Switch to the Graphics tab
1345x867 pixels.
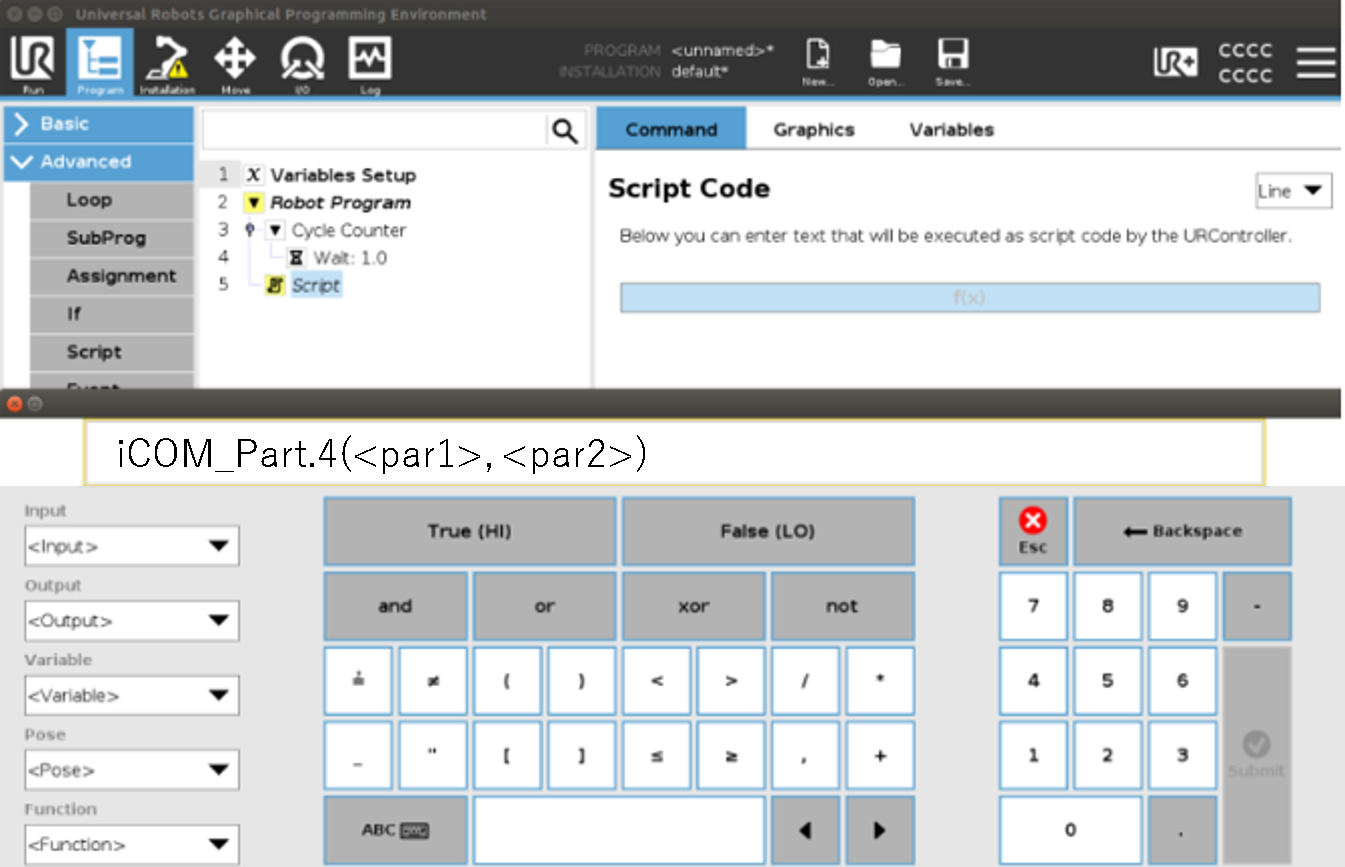813,130
